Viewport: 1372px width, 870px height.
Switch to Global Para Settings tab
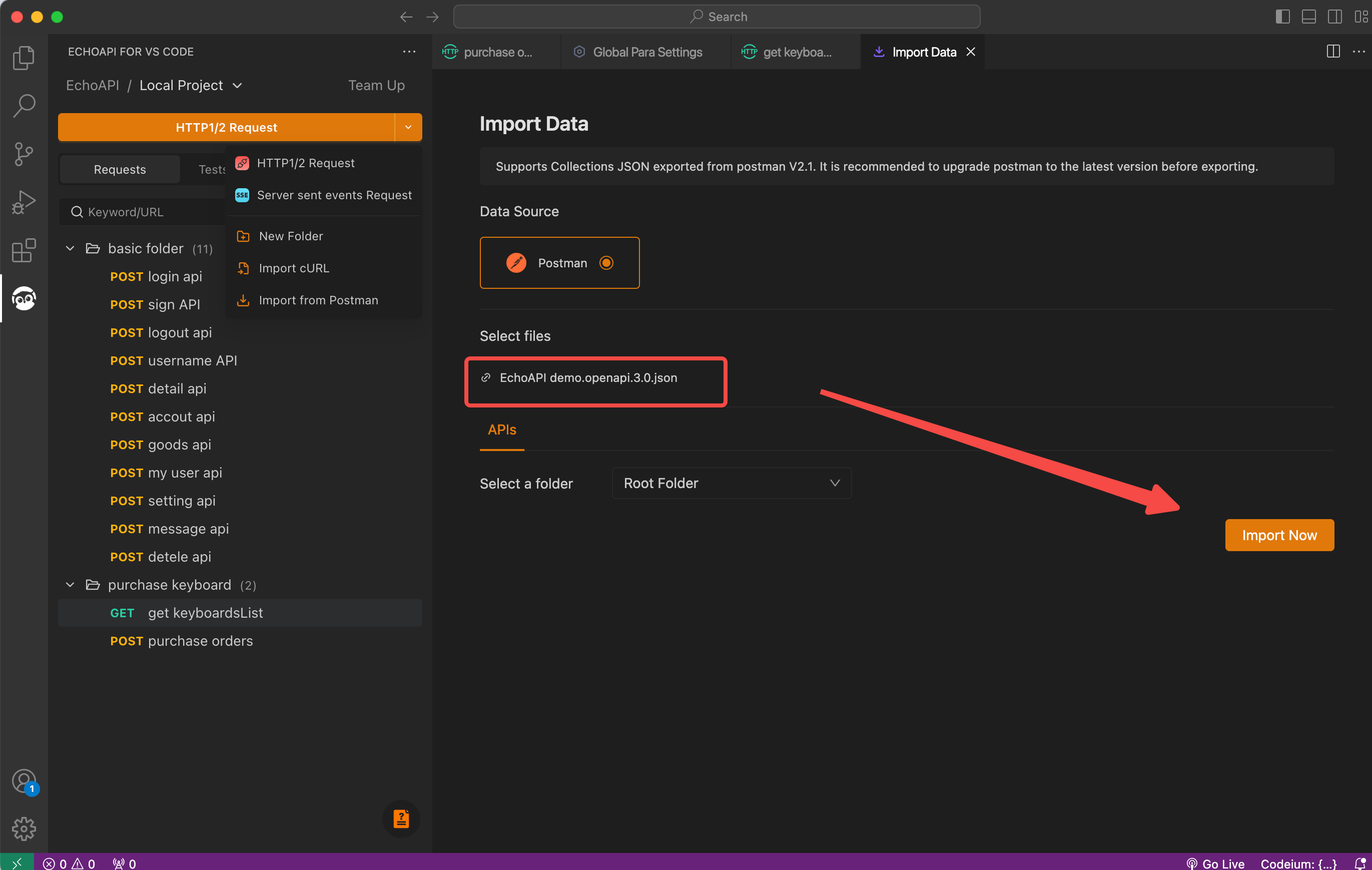click(x=646, y=52)
